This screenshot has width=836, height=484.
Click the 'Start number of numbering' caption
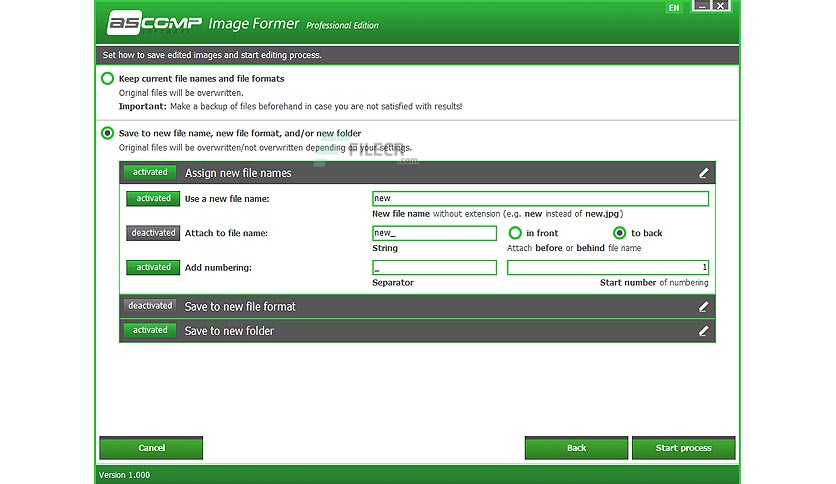click(x=654, y=283)
